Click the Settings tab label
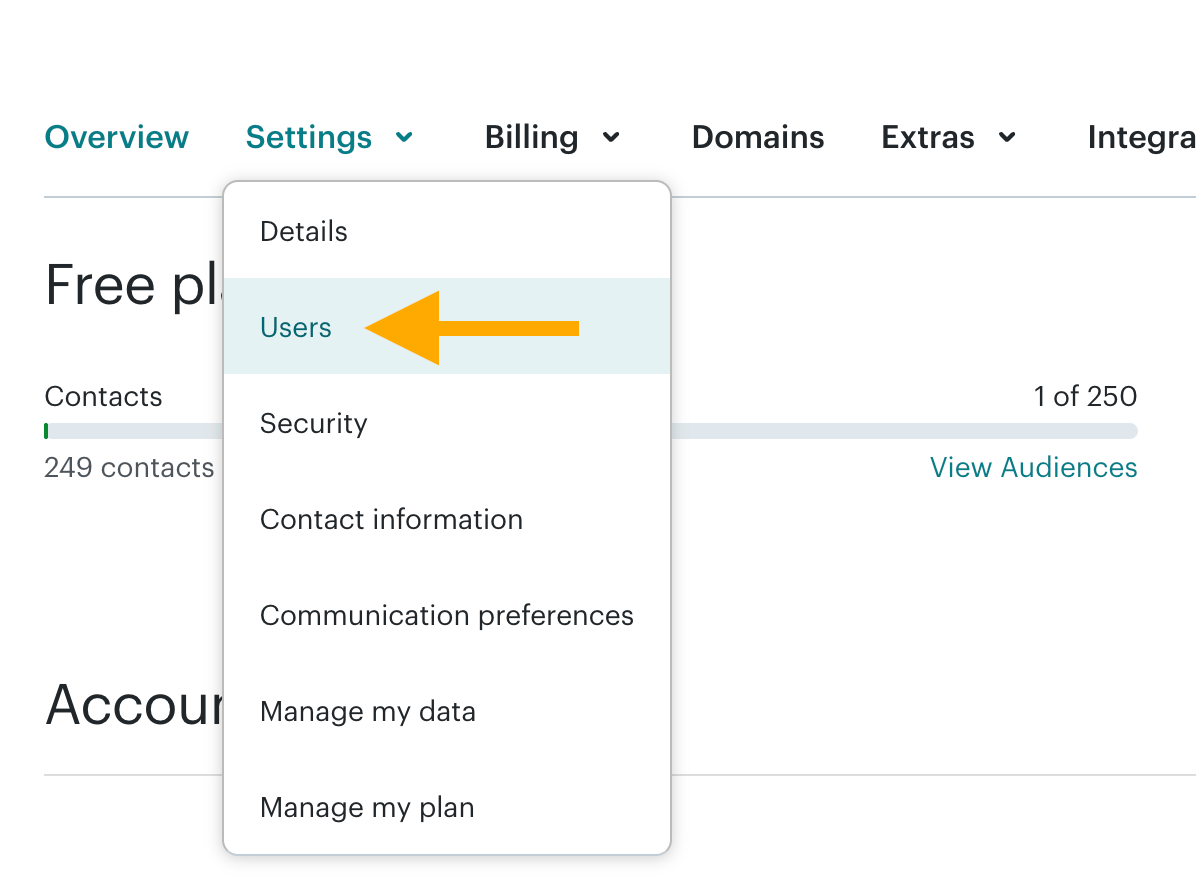Screen dimensions: 1196x886 tap(309, 137)
